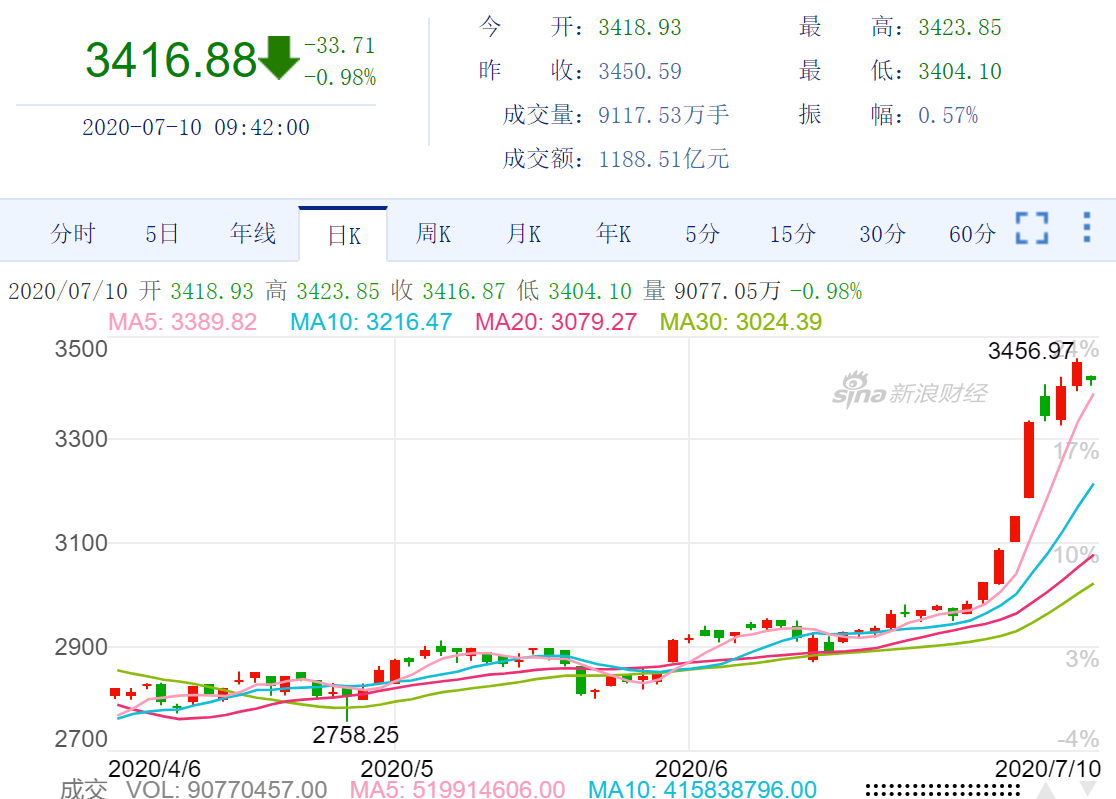The image size is (1116, 799).
Task: Switch to the 分时 intraday tab
Action: 73,234
